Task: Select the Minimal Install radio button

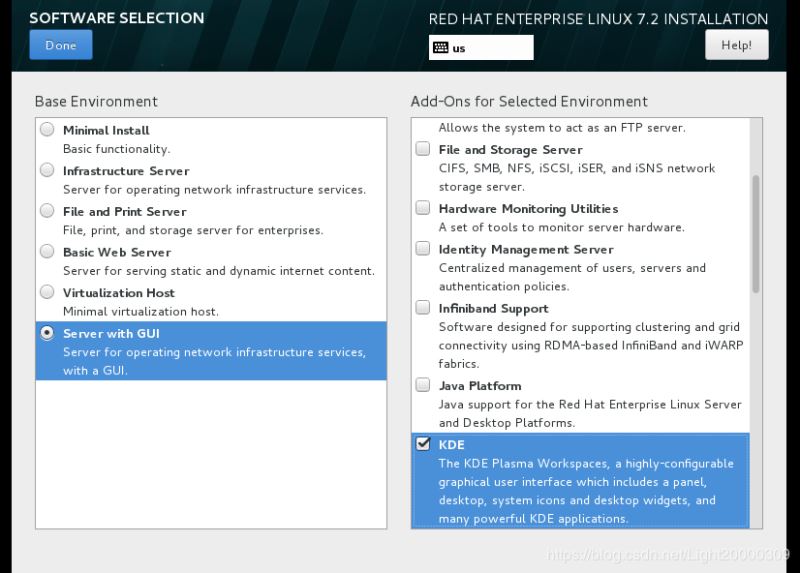Action: coord(47,130)
